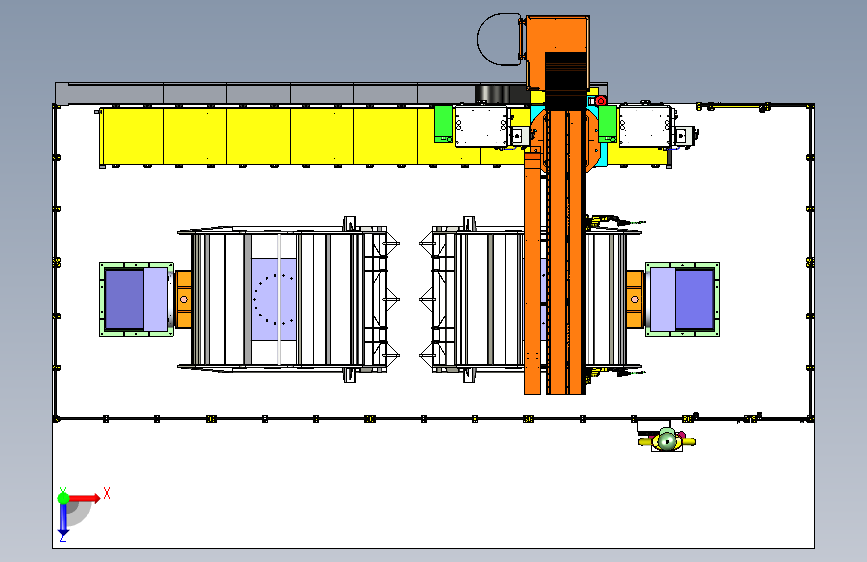Pick the green and yellow device outside the fence
The image size is (867, 562).
click(x=667, y=441)
